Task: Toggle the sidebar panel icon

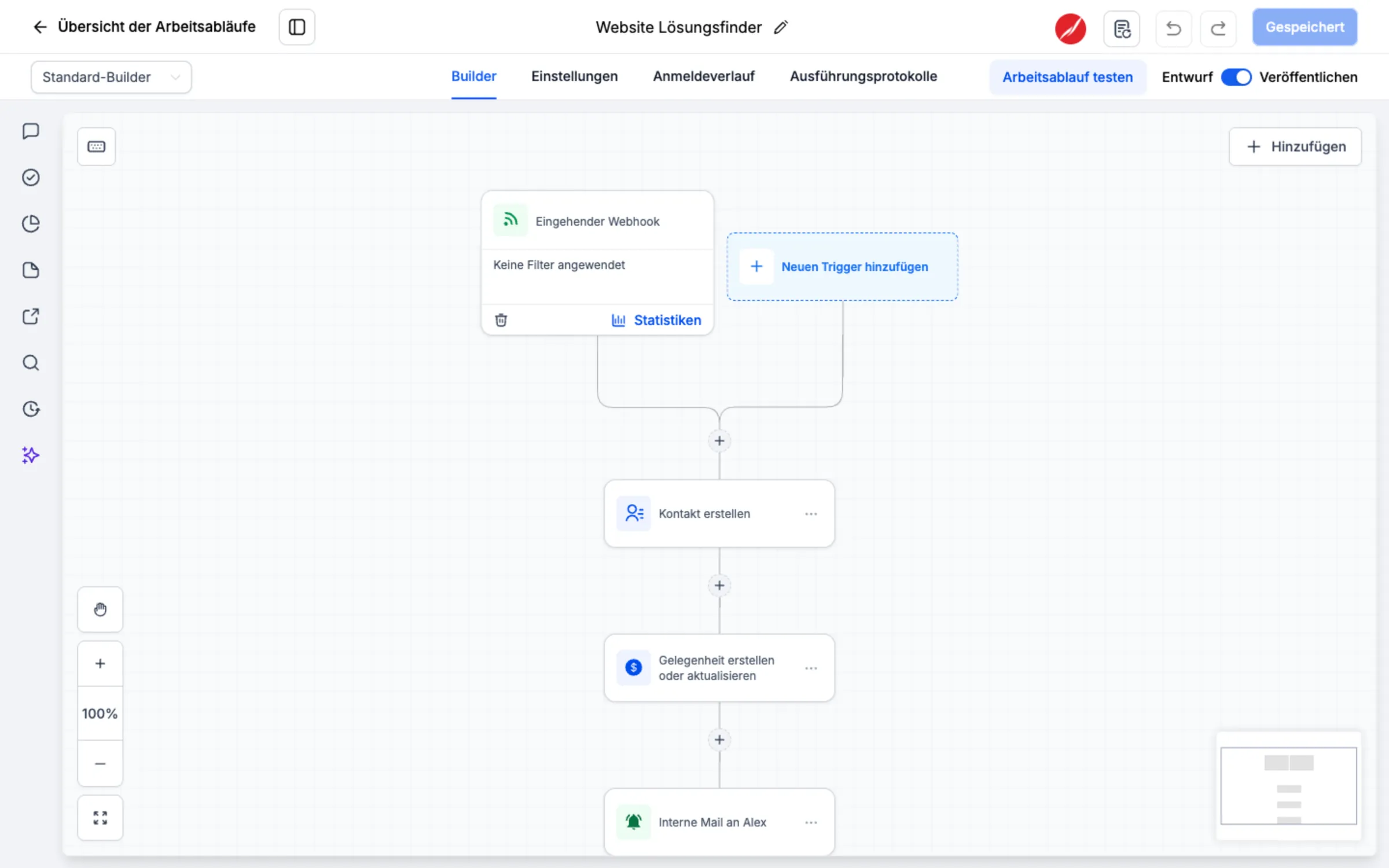Action: coord(297,27)
